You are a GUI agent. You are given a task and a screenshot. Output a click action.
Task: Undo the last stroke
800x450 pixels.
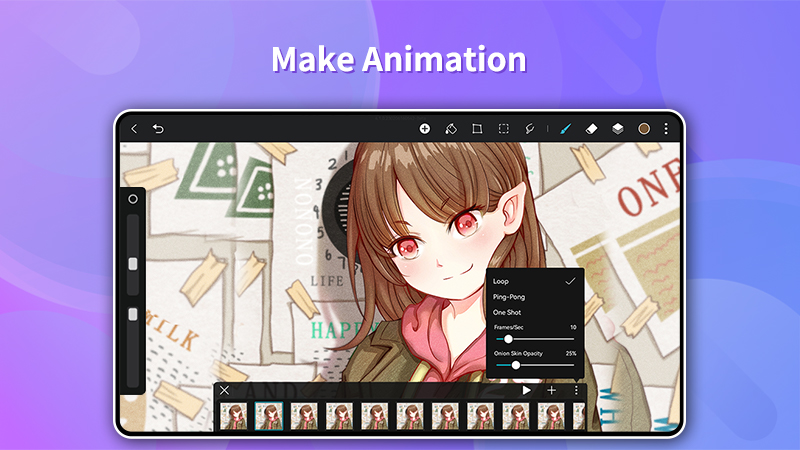[x=158, y=129]
